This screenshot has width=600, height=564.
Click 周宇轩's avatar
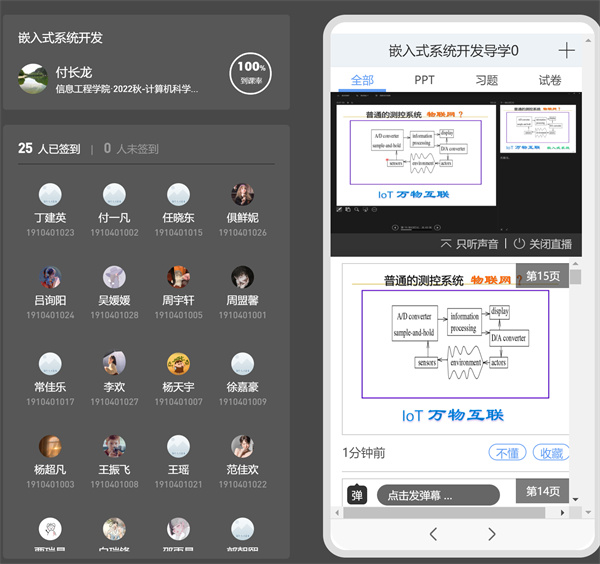(178, 277)
